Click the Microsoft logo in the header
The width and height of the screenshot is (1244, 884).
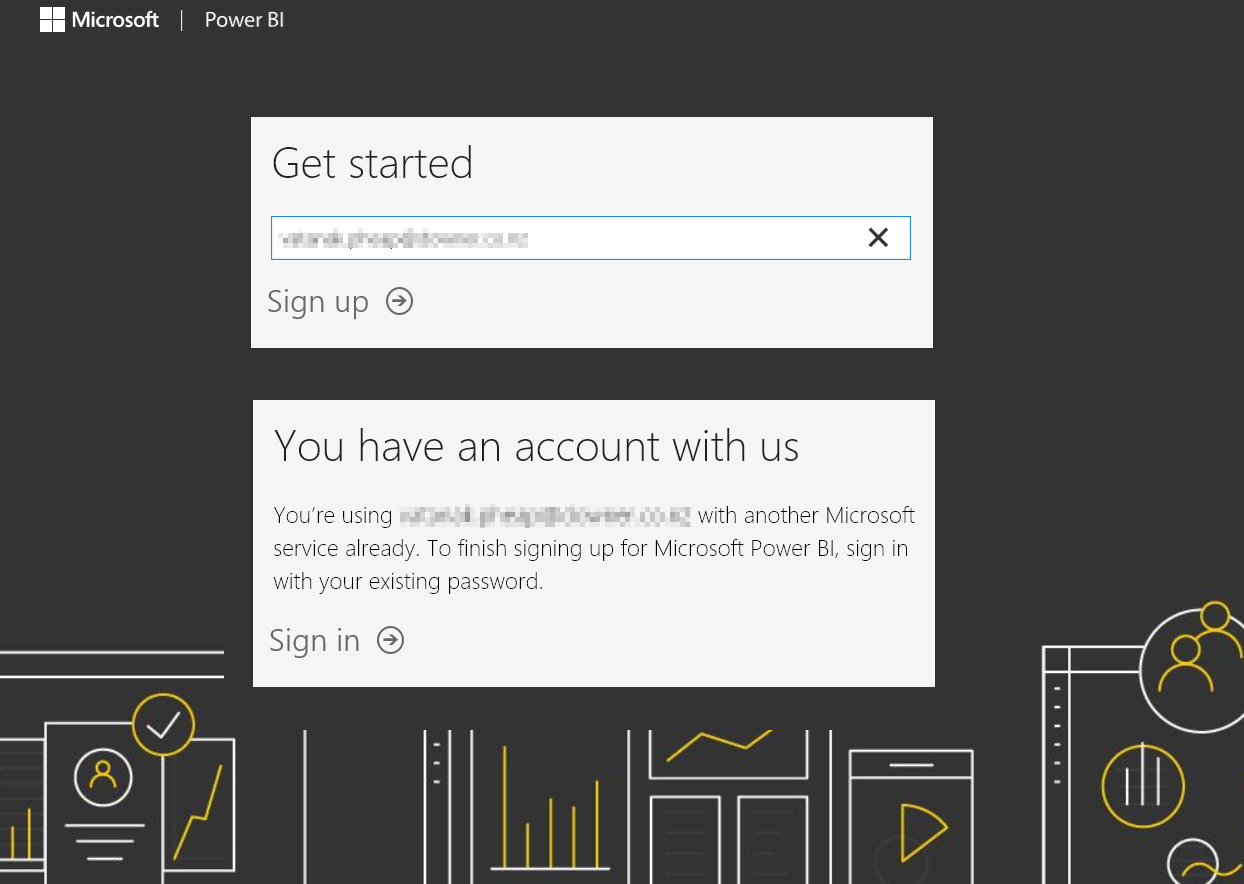(x=99, y=19)
